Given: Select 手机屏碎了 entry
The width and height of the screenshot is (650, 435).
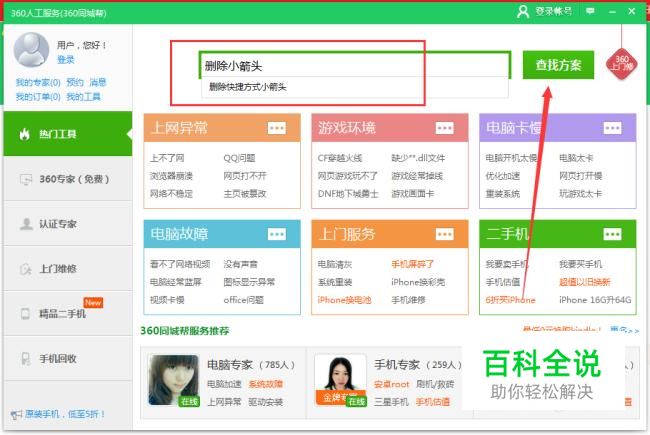Looking at the screenshot, I should [412, 264].
